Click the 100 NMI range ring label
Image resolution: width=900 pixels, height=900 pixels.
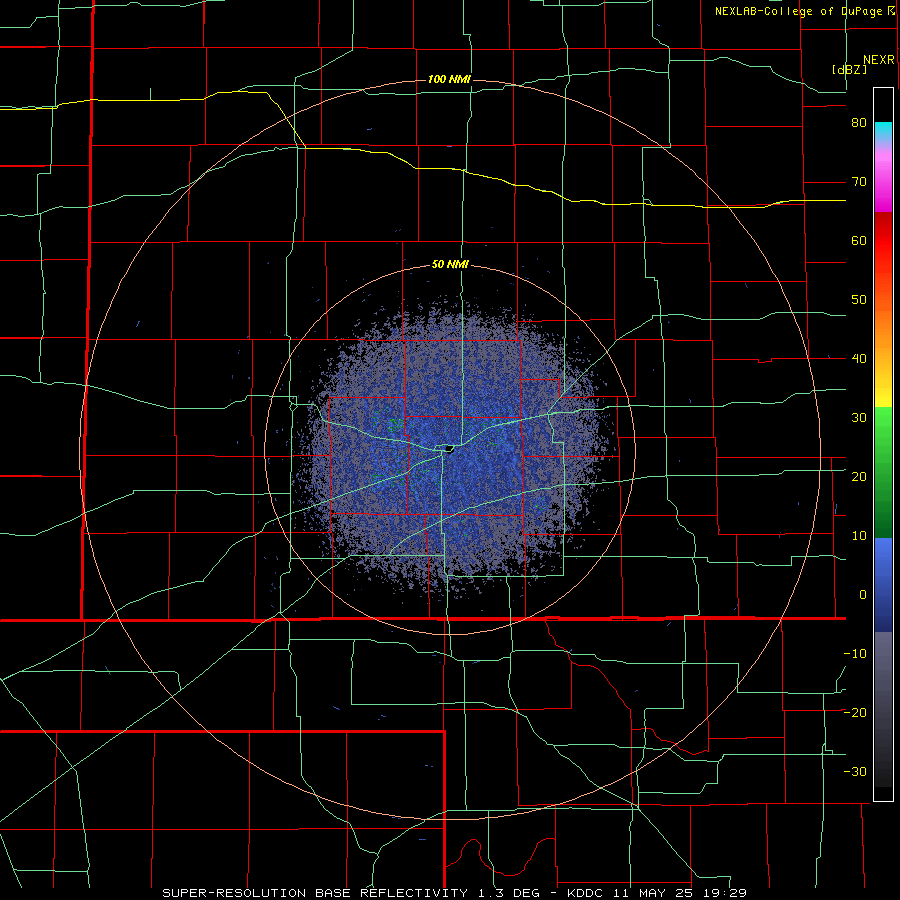point(449,79)
